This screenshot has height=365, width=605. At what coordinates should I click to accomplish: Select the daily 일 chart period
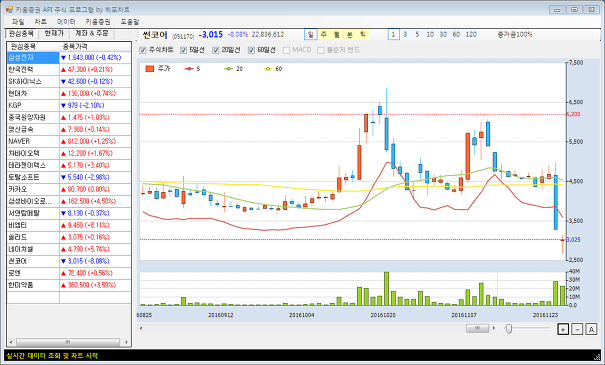(311, 34)
